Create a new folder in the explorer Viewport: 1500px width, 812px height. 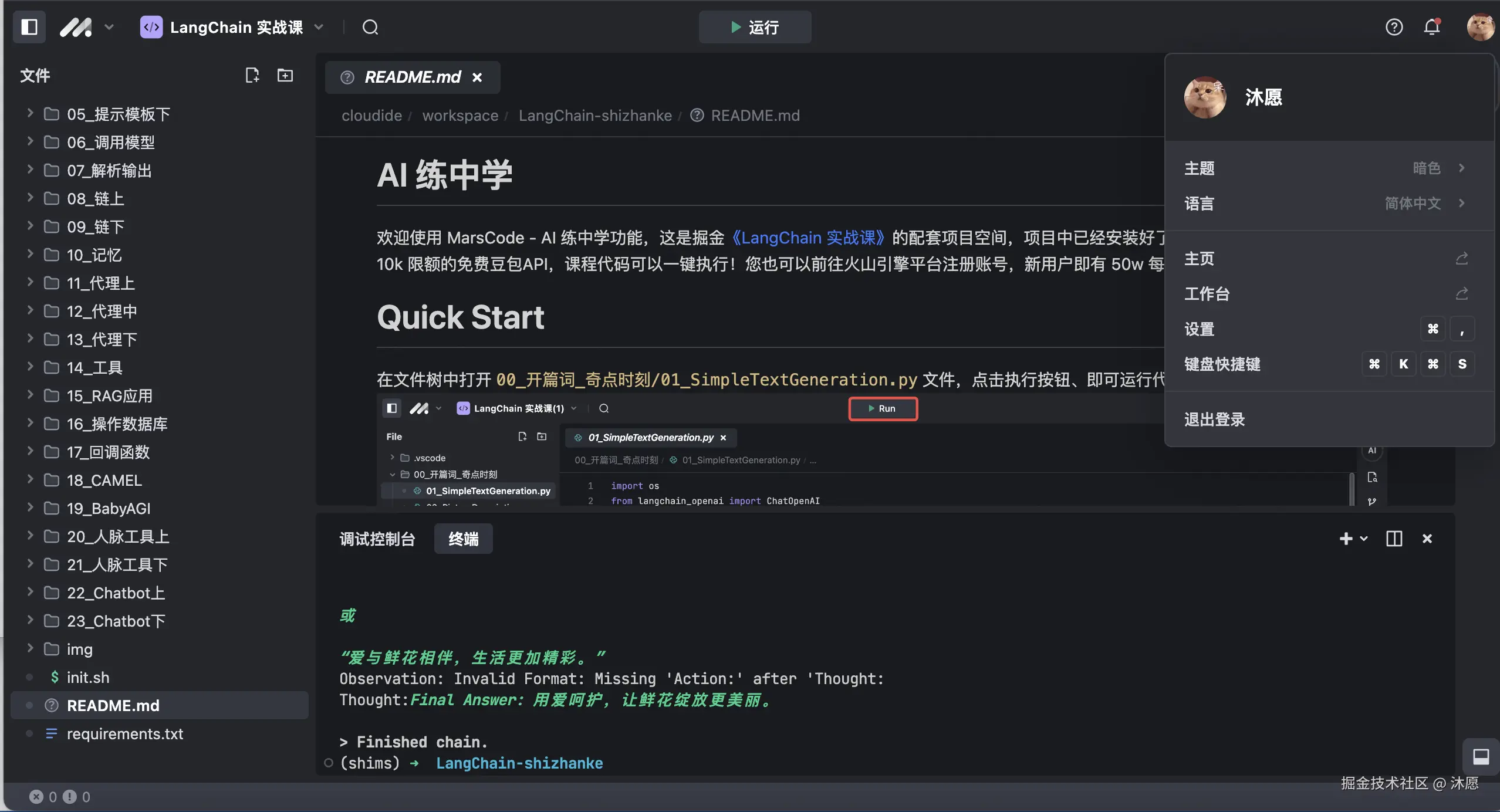[x=285, y=75]
